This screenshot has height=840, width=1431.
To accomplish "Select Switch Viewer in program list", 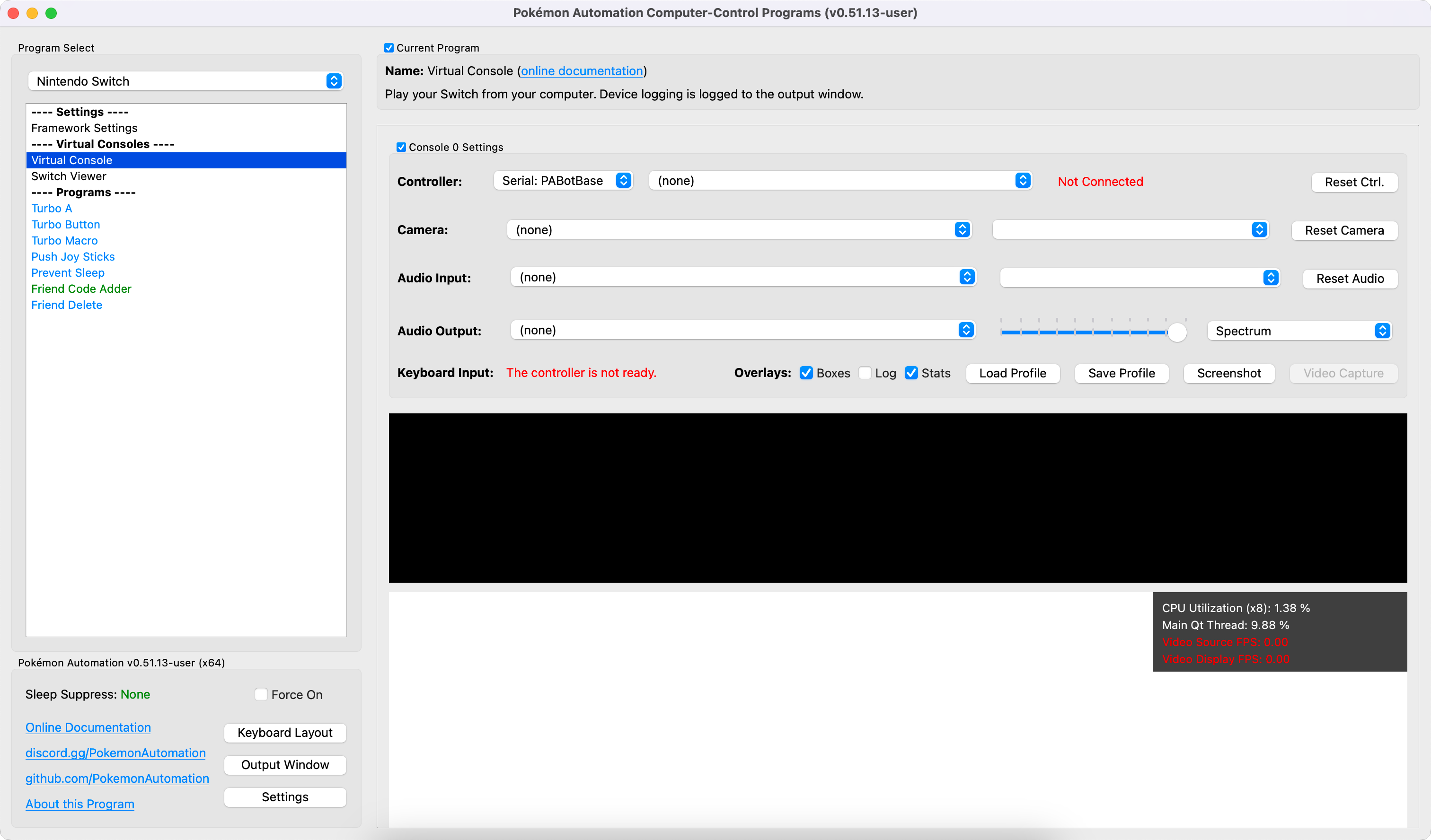I will [69, 176].
